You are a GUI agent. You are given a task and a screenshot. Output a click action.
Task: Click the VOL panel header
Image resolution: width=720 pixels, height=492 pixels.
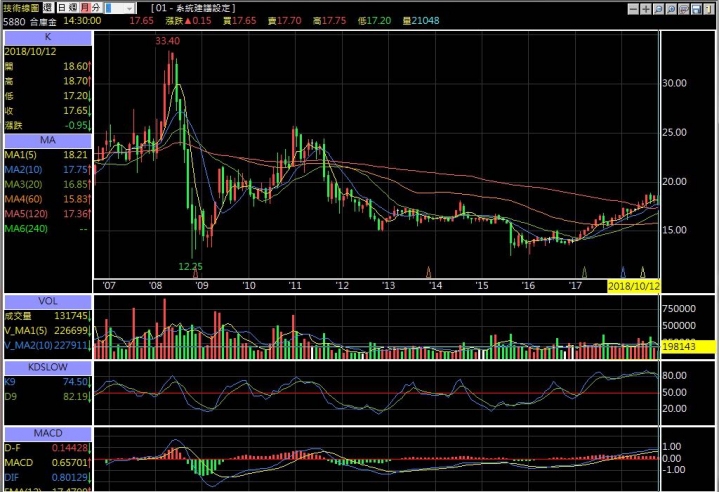tap(48, 301)
